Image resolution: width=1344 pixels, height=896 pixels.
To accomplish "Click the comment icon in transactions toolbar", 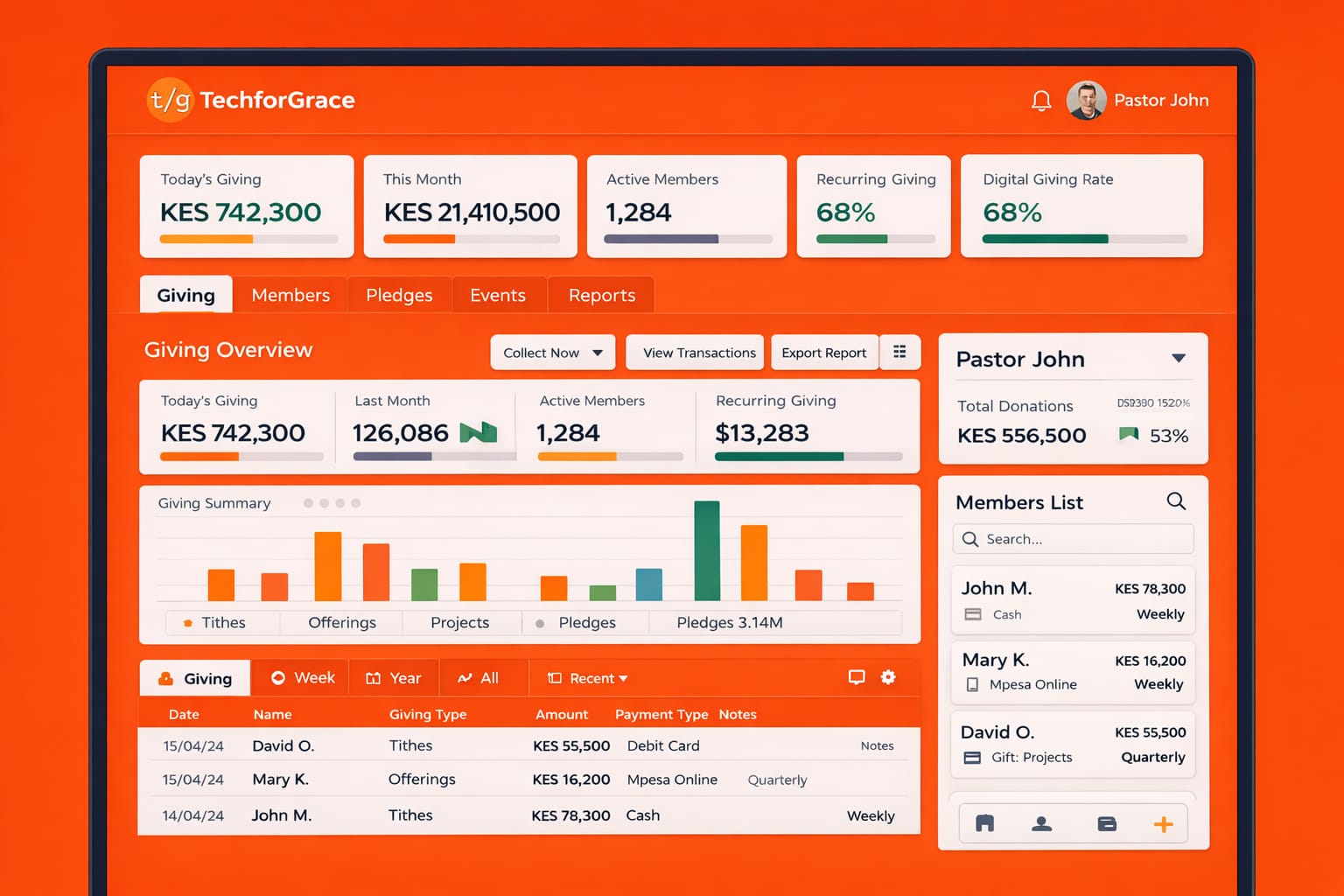I will coord(857,677).
